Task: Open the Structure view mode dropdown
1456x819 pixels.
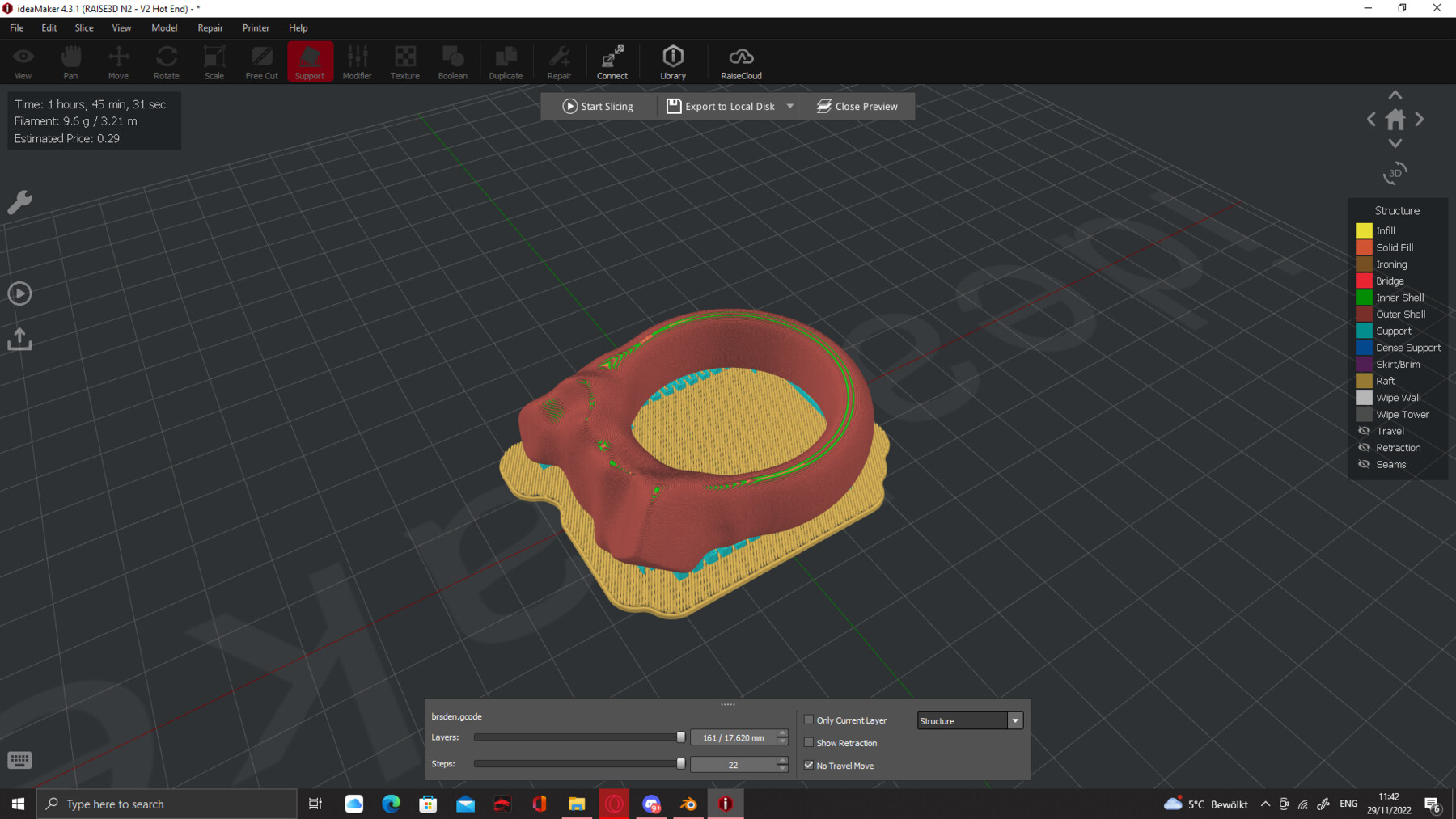Action: coord(1014,720)
